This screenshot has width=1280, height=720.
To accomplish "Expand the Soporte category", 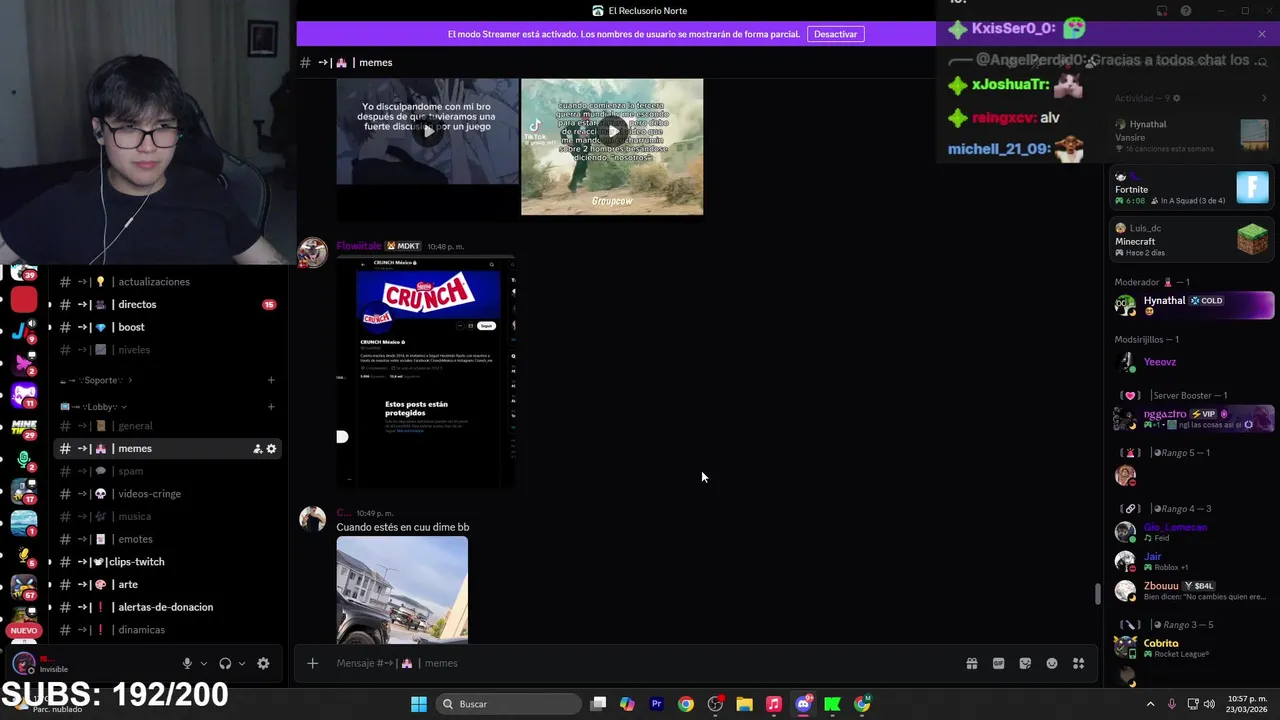I will pyautogui.click(x=98, y=380).
